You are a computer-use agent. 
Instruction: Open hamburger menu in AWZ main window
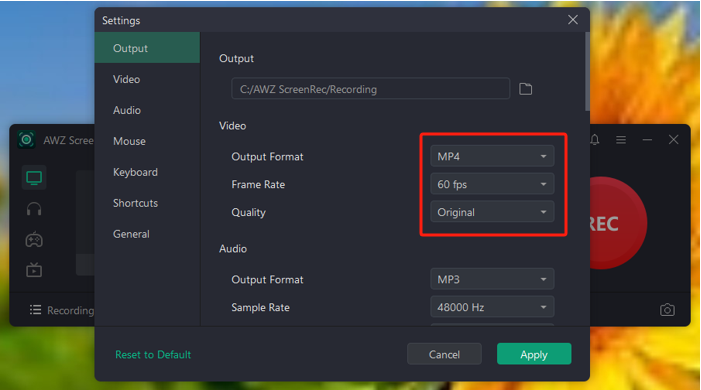(621, 140)
